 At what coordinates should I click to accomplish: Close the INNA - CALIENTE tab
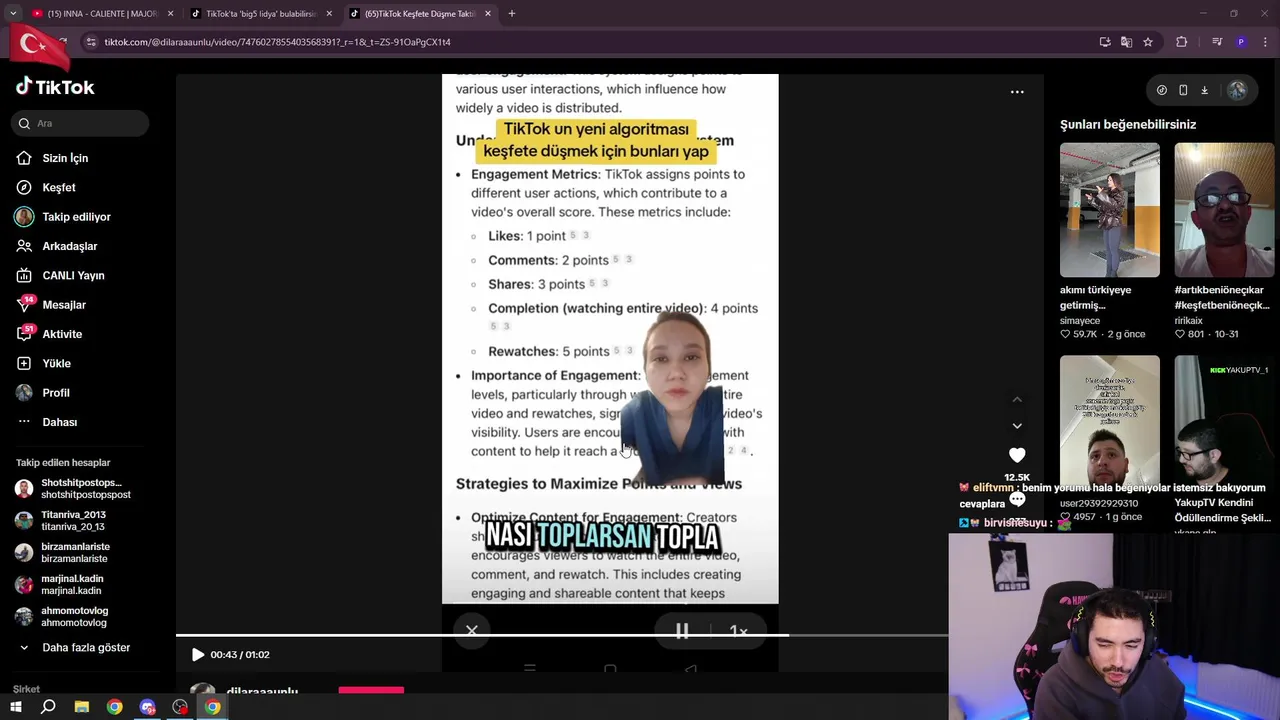170,14
